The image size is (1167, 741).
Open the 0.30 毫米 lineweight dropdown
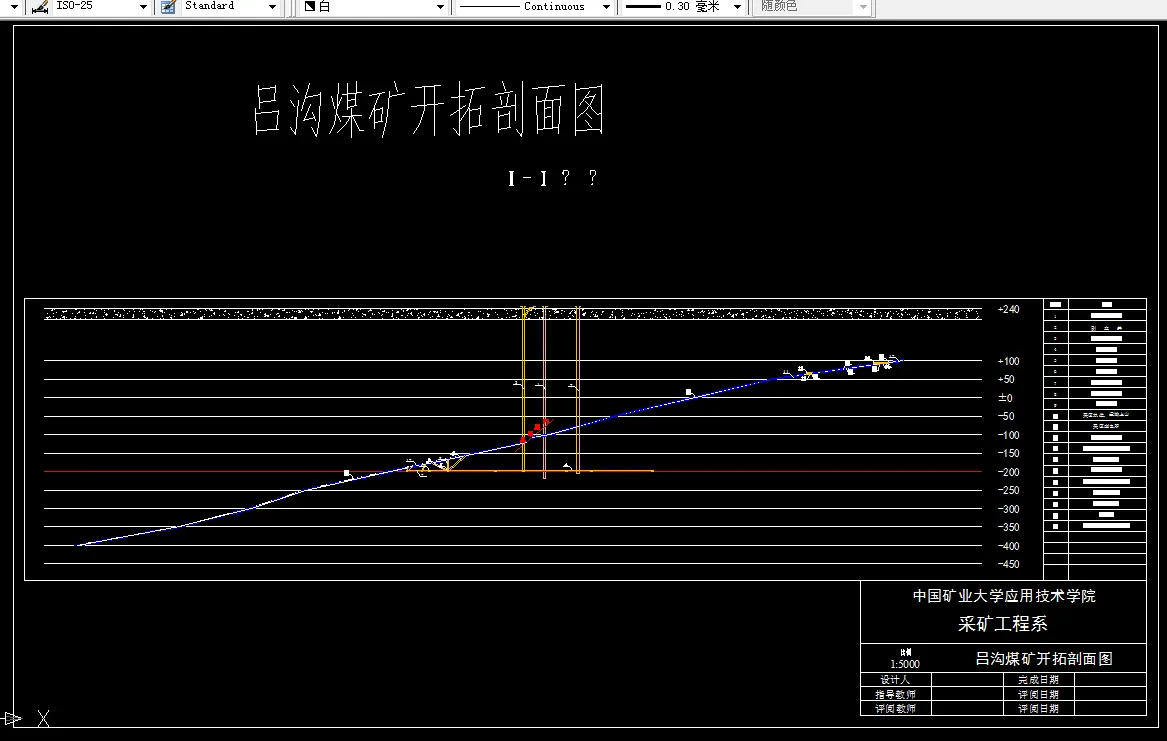pyautogui.click(x=737, y=7)
